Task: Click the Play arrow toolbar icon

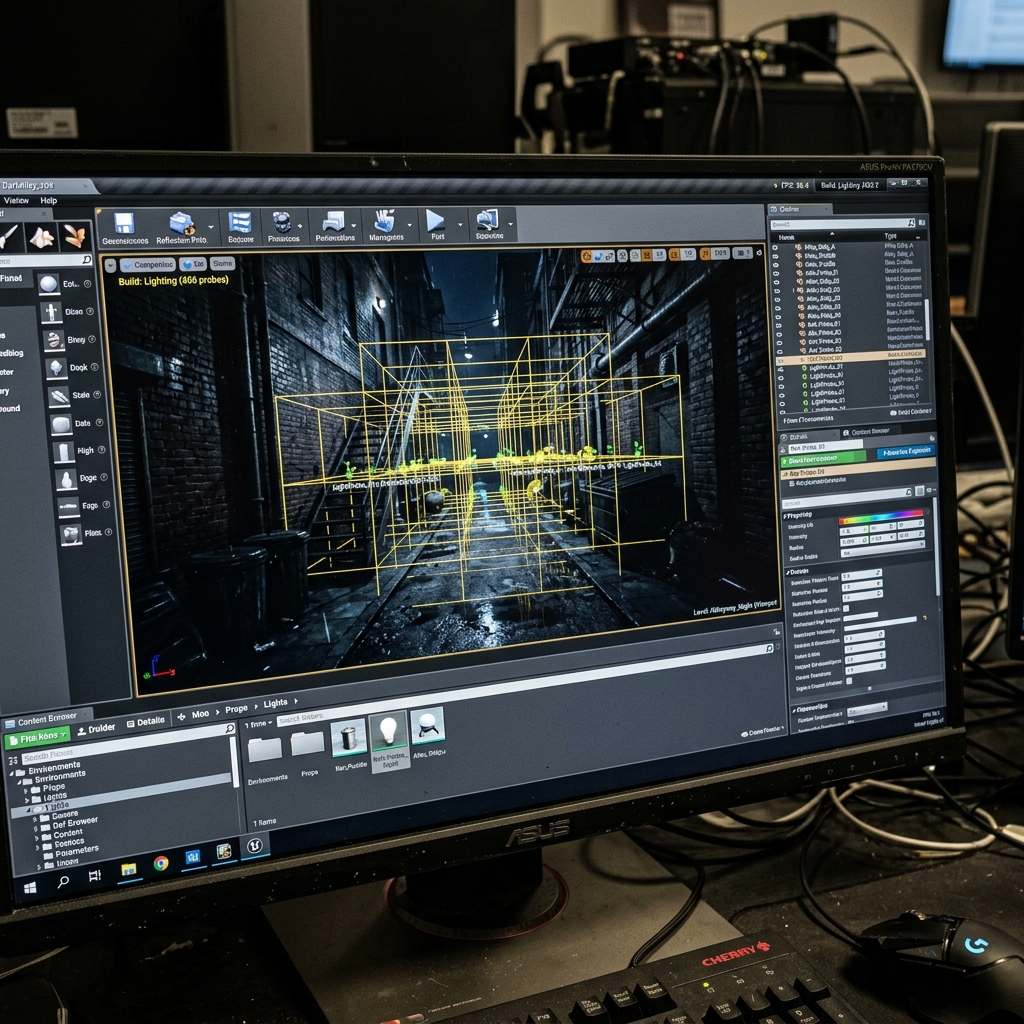Action: 435,220
